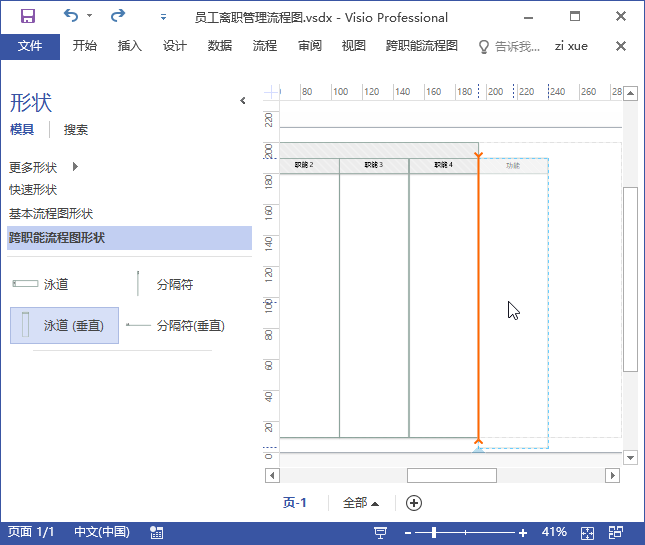Image resolution: width=645 pixels, height=545 pixels.
Task: Click the horizontal scrollbar thumb
Action: pyautogui.click(x=452, y=475)
